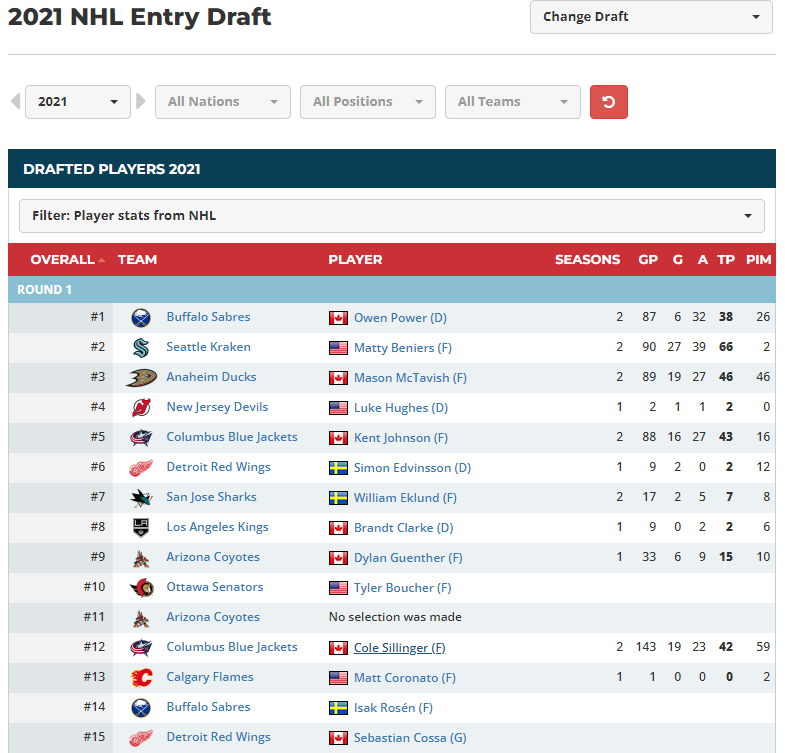Open Cole Sillinger player page
Image resolution: width=785 pixels, height=753 pixels.
pyautogui.click(x=391, y=648)
